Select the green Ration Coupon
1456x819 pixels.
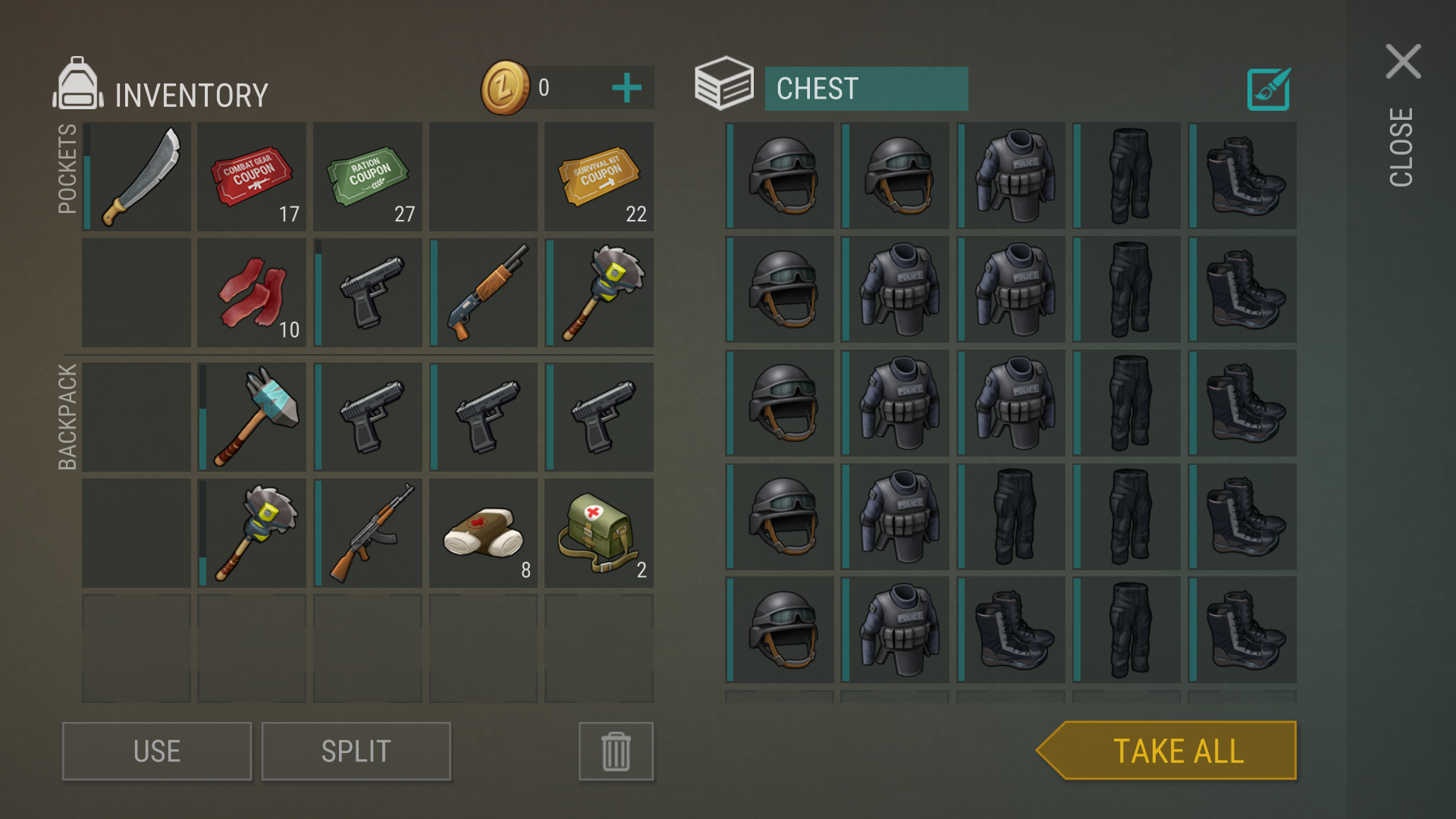point(368,177)
